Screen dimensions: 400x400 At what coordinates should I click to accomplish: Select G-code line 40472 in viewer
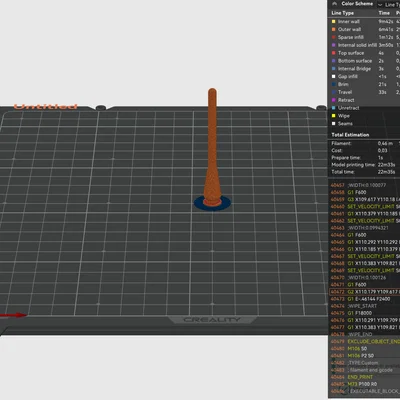[x=365, y=292]
